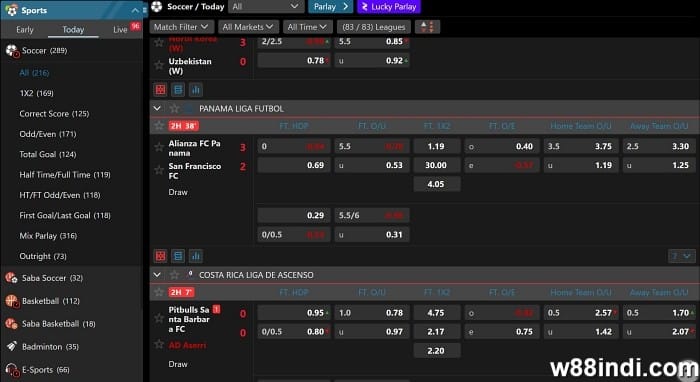Open red scoreboard icon under Uzbekistan match
The image size is (700, 382).
click(x=160, y=90)
